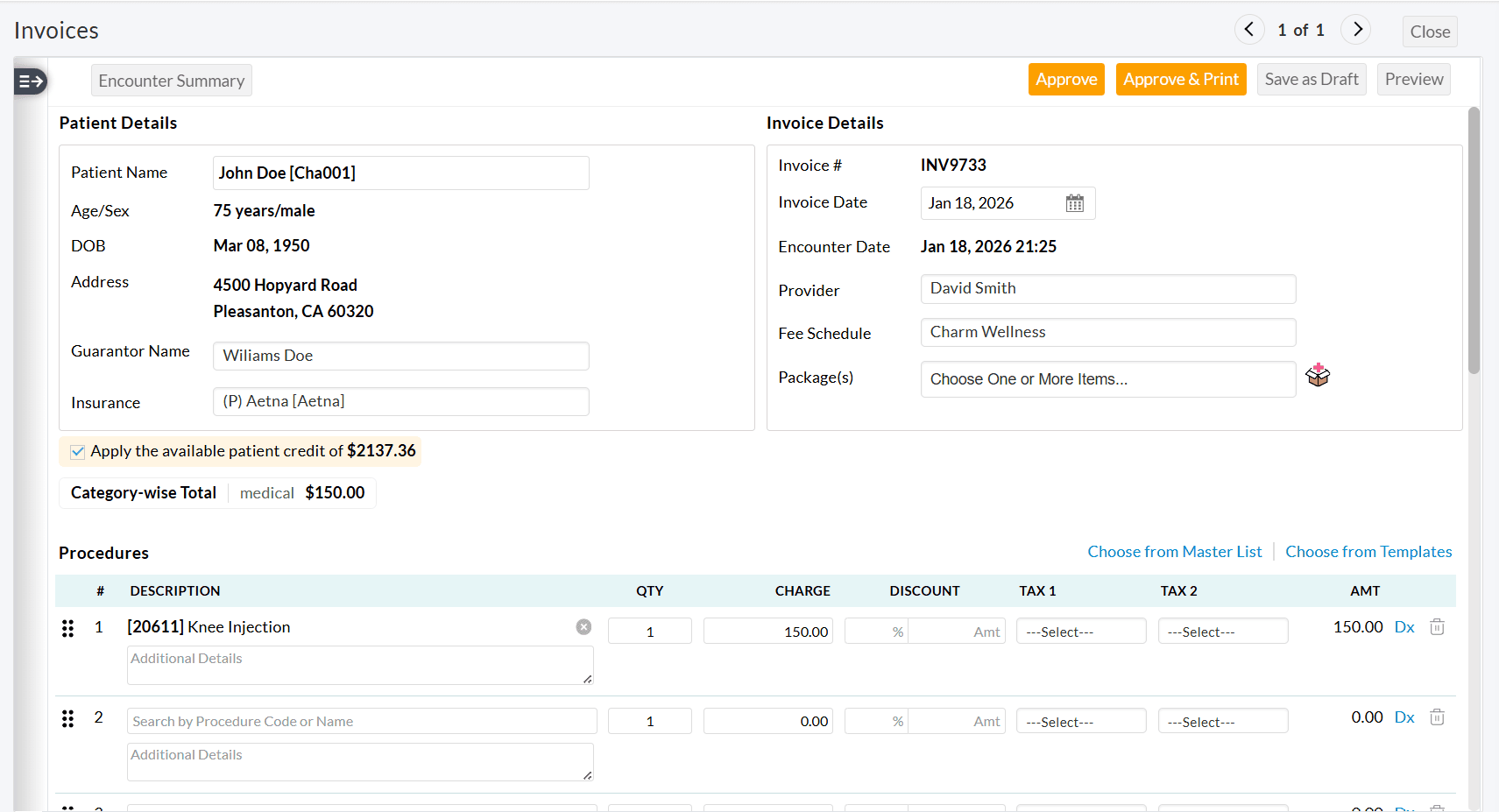
Task: Grab drag handle of procedure row 1
Action: [x=67, y=628]
